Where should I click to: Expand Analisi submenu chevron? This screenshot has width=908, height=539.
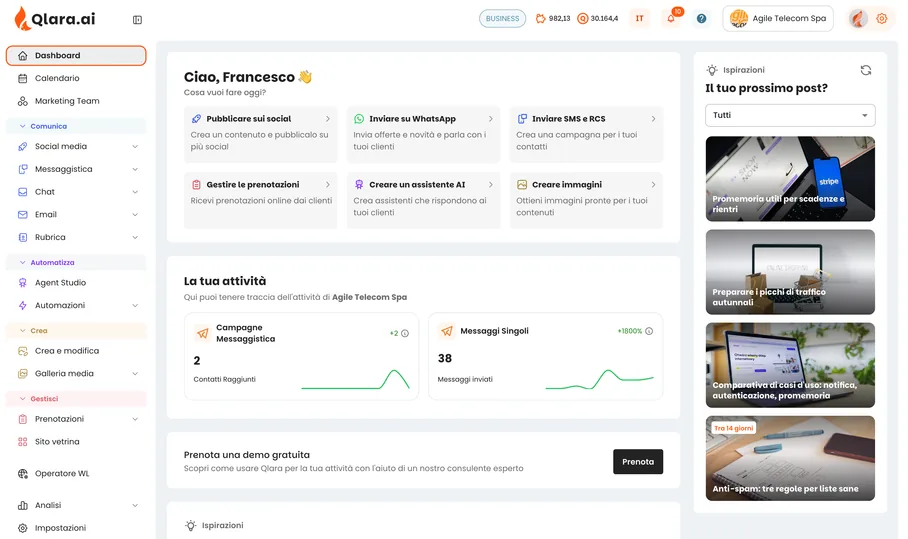(135, 505)
